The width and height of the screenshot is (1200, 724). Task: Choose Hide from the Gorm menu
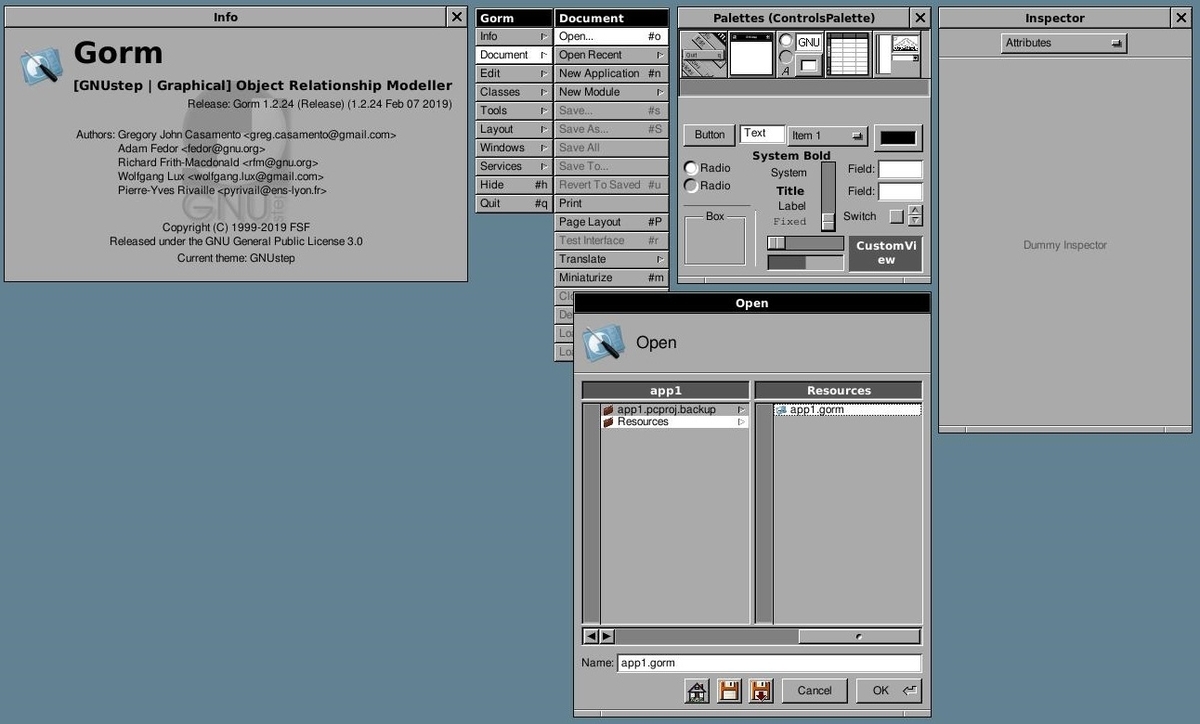tap(514, 185)
